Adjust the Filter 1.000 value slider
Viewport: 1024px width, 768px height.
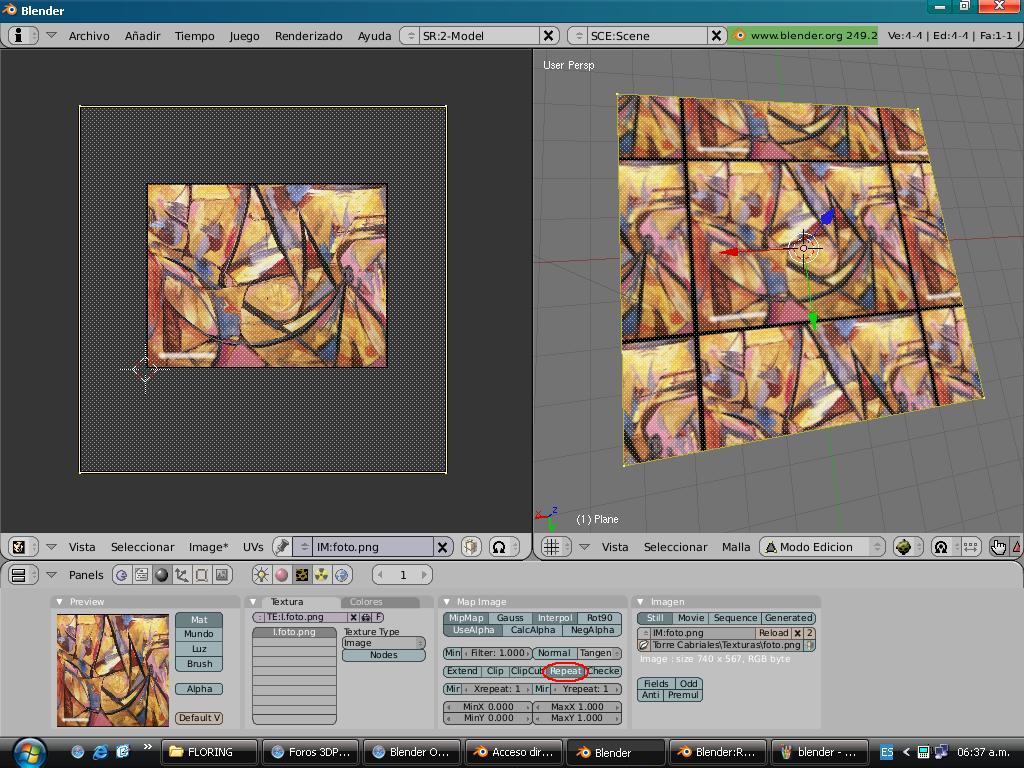(496, 653)
